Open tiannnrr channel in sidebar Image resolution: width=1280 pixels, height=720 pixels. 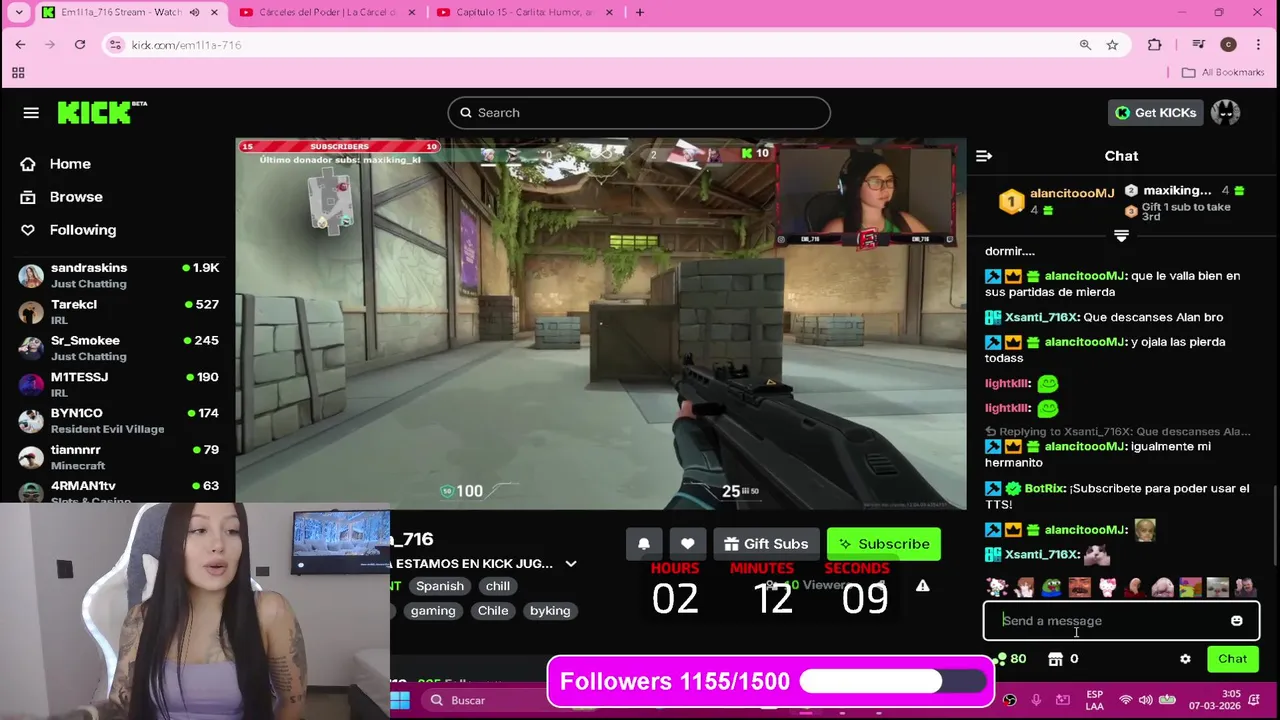(120, 457)
